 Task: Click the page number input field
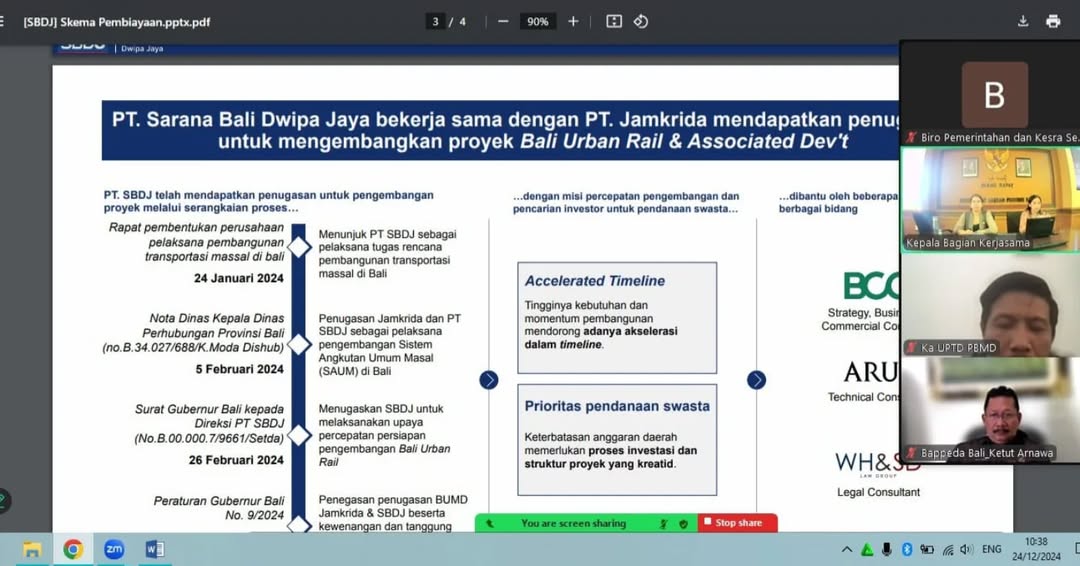435,21
